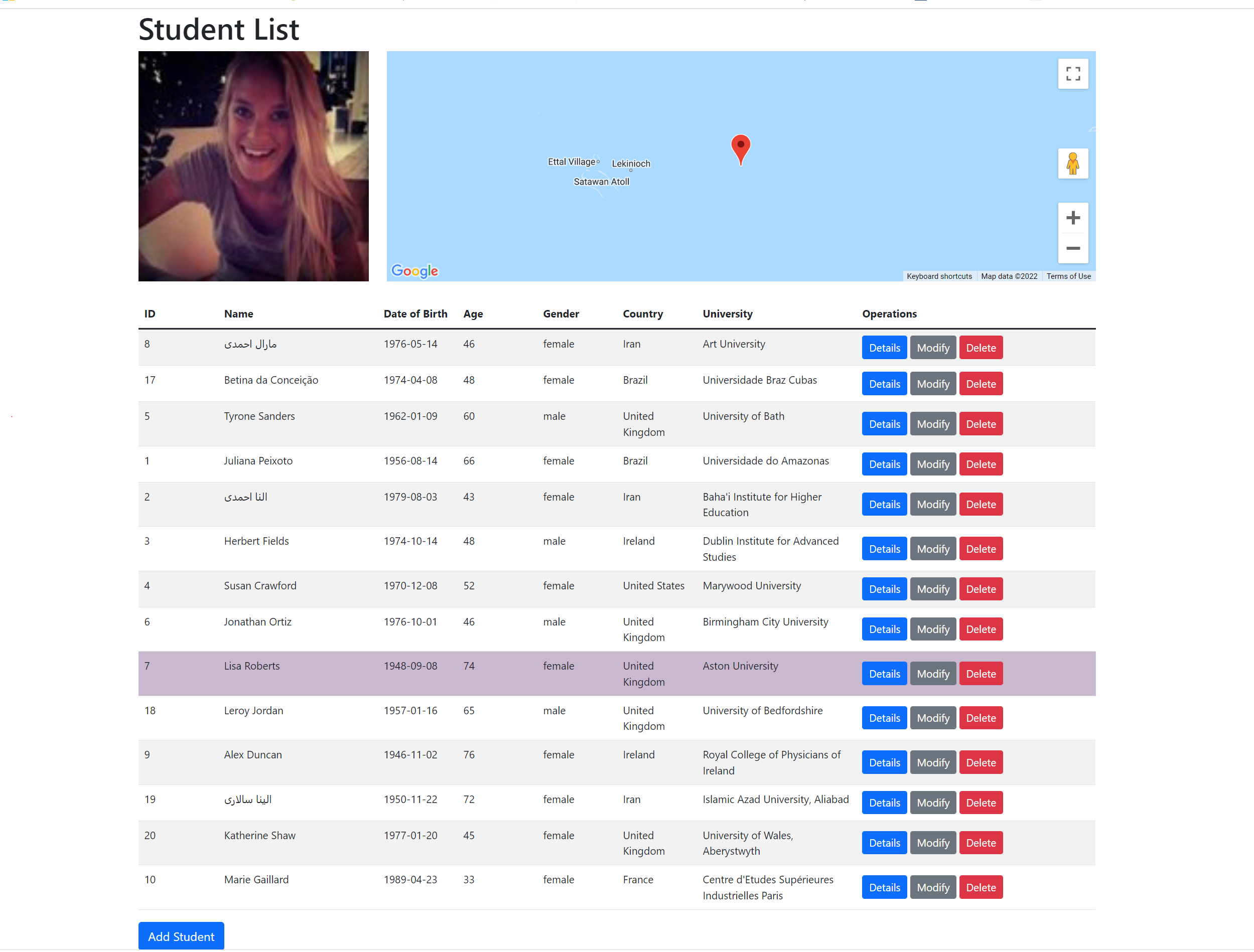This screenshot has width=1254, height=952.
Task: Zoom in on the map
Action: (x=1073, y=218)
